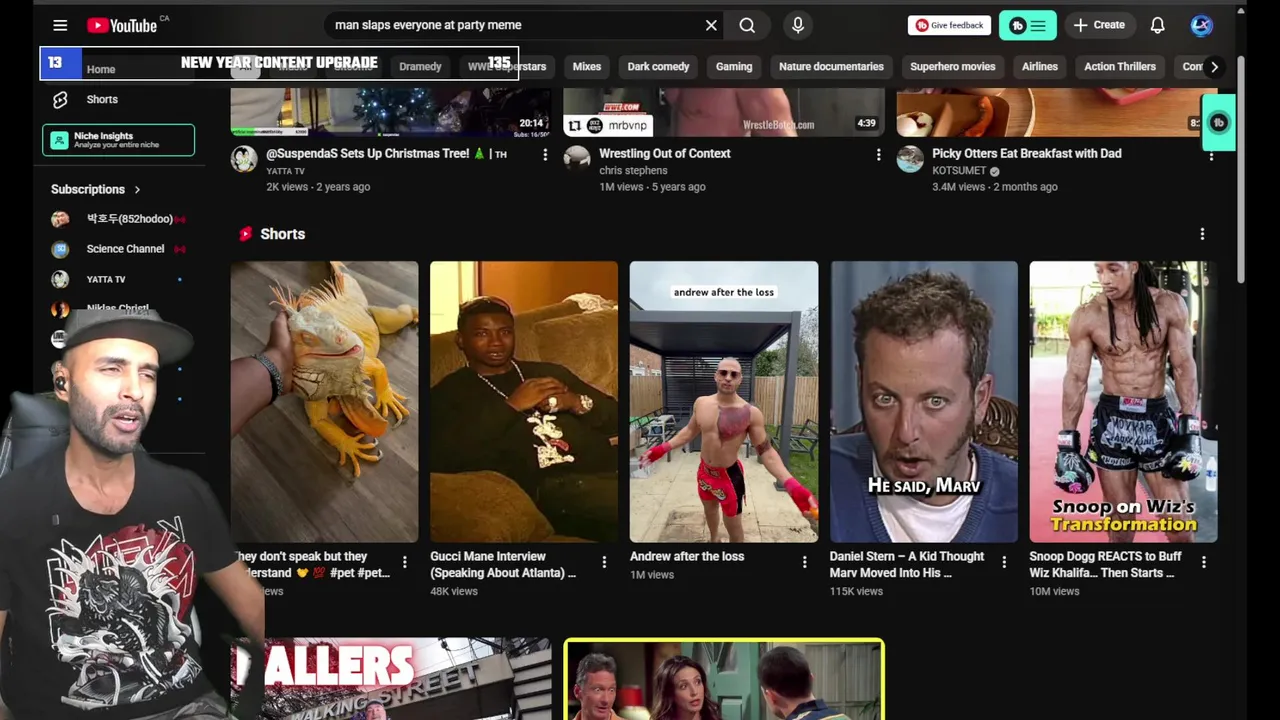
Task: Click the Wrestling Out of Context thumbnail
Action: click(x=723, y=112)
